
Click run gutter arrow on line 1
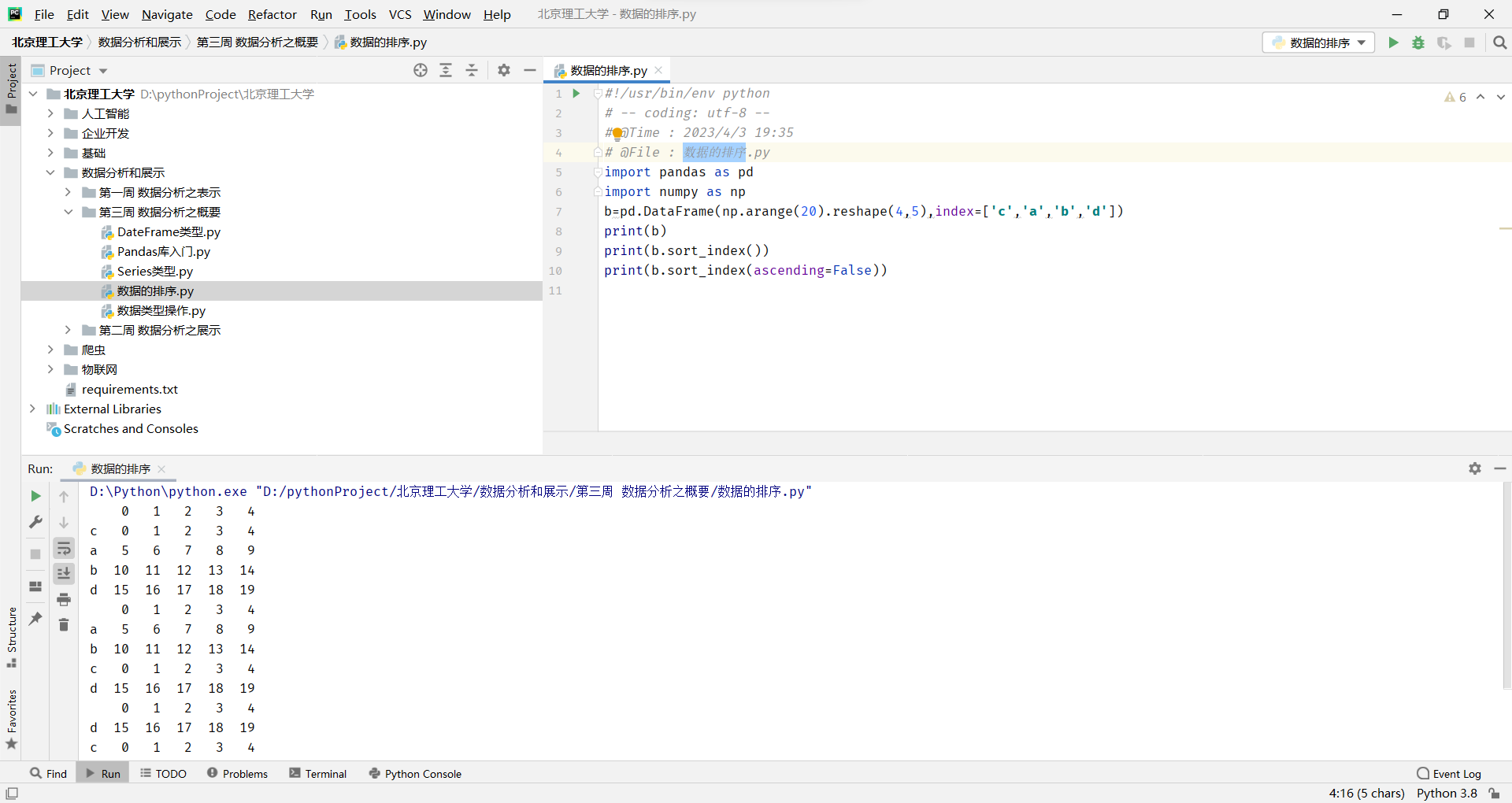coord(576,93)
